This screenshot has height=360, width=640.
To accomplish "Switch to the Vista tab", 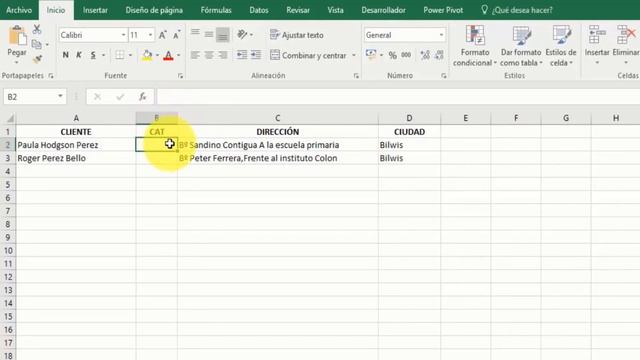I will click(x=335, y=10).
